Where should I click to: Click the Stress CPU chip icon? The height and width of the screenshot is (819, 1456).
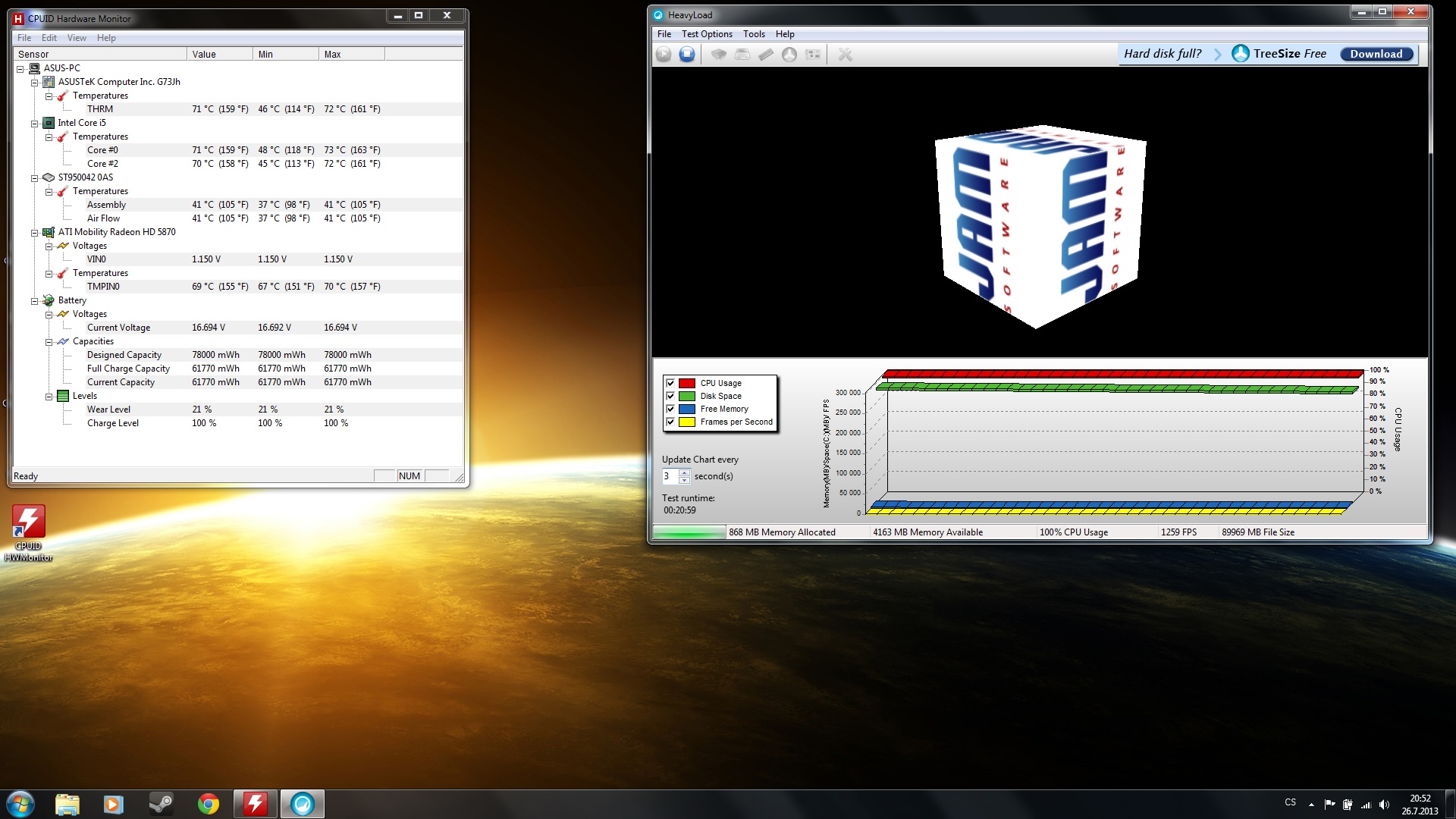click(x=718, y=55)
